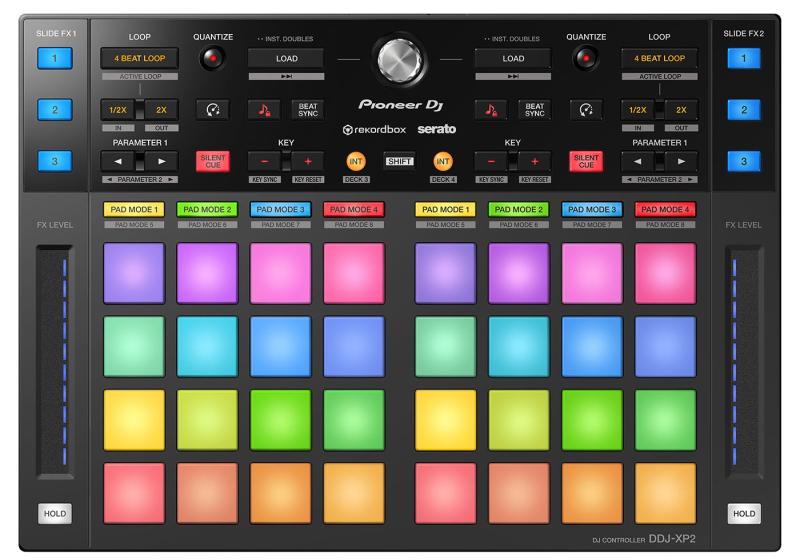Hit the left deck orange pad in bottom row
The height and width of the screenshot is (560, 800).
click(x=280, y=494)
